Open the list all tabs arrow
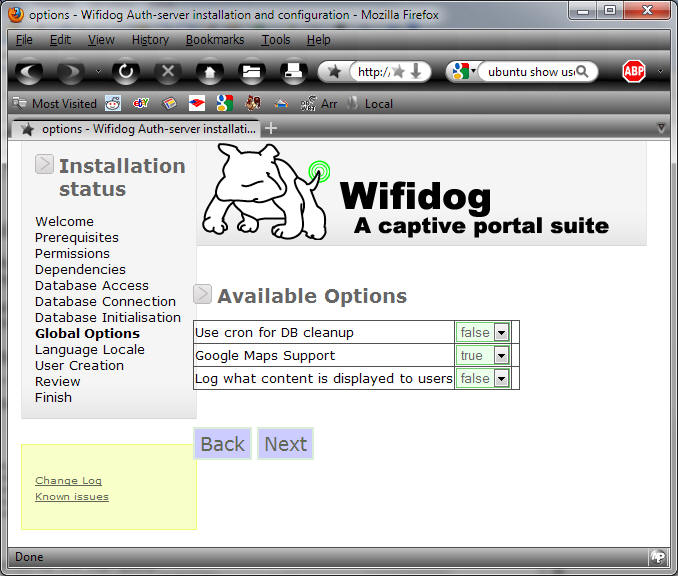The height and width of the screenshot is (576, 678). click(x=661, y=128)
